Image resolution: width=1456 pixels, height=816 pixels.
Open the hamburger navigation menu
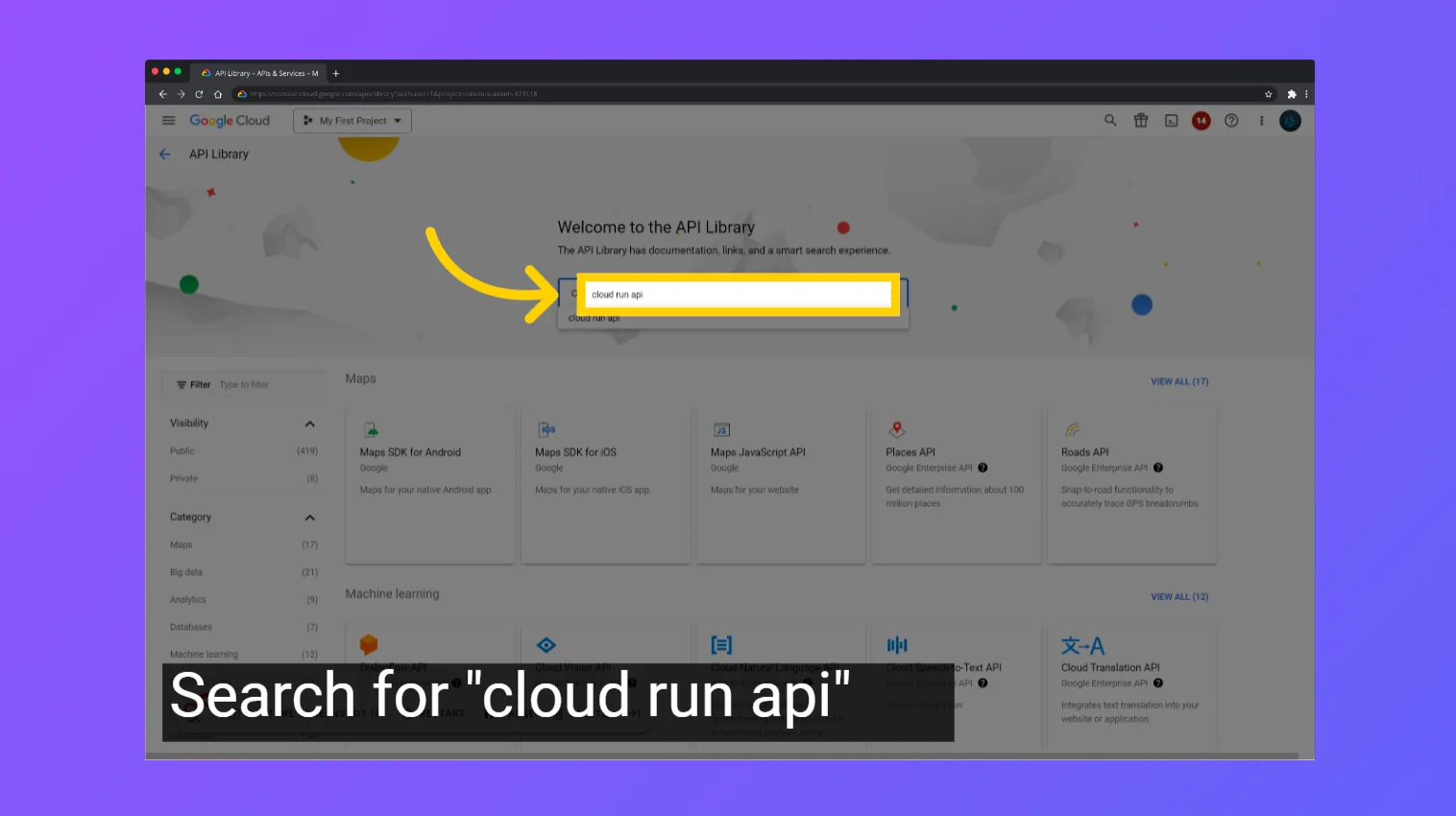[169, 121]
